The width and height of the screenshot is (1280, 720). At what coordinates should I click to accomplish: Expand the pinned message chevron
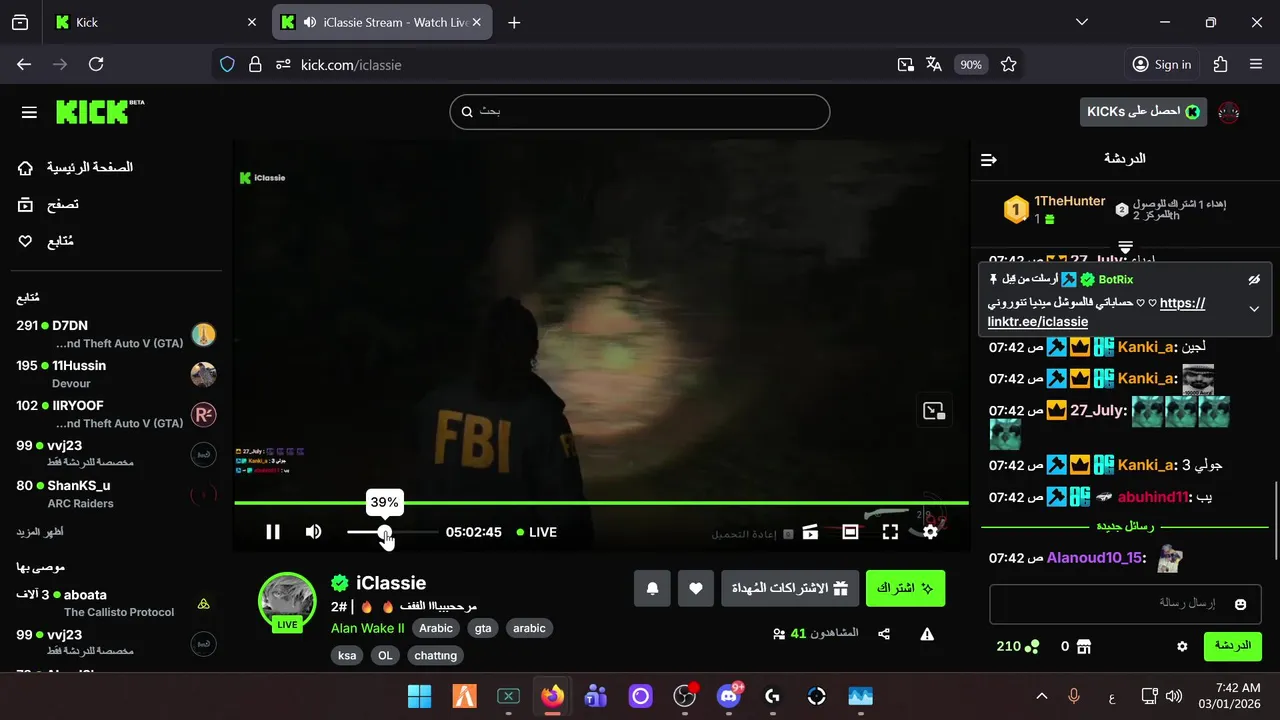[1254, 309]
